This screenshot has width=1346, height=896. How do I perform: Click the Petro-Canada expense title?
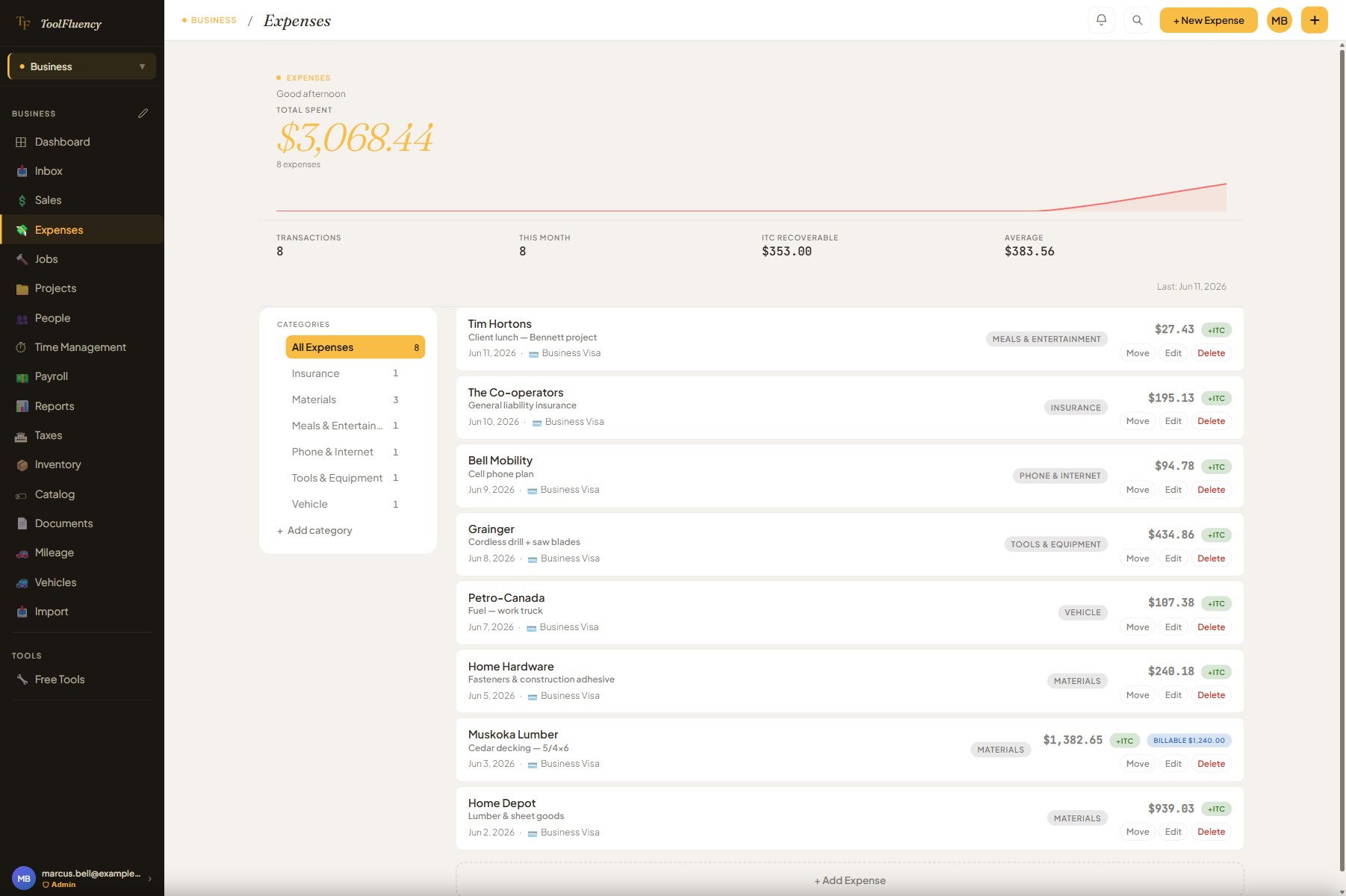(506, 598)
